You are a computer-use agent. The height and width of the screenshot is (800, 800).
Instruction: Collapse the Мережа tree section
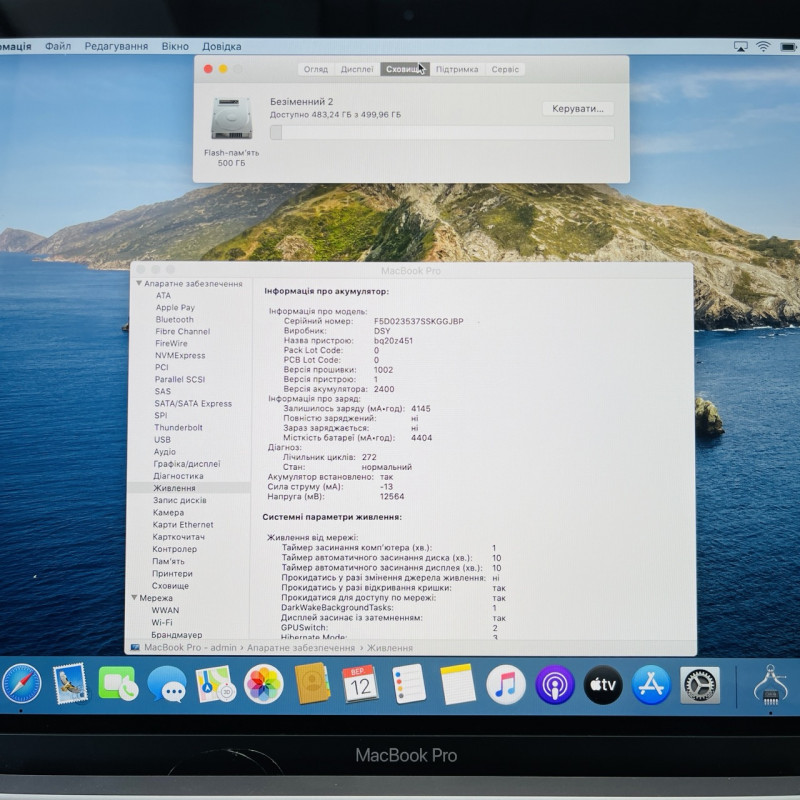(134, 597)
